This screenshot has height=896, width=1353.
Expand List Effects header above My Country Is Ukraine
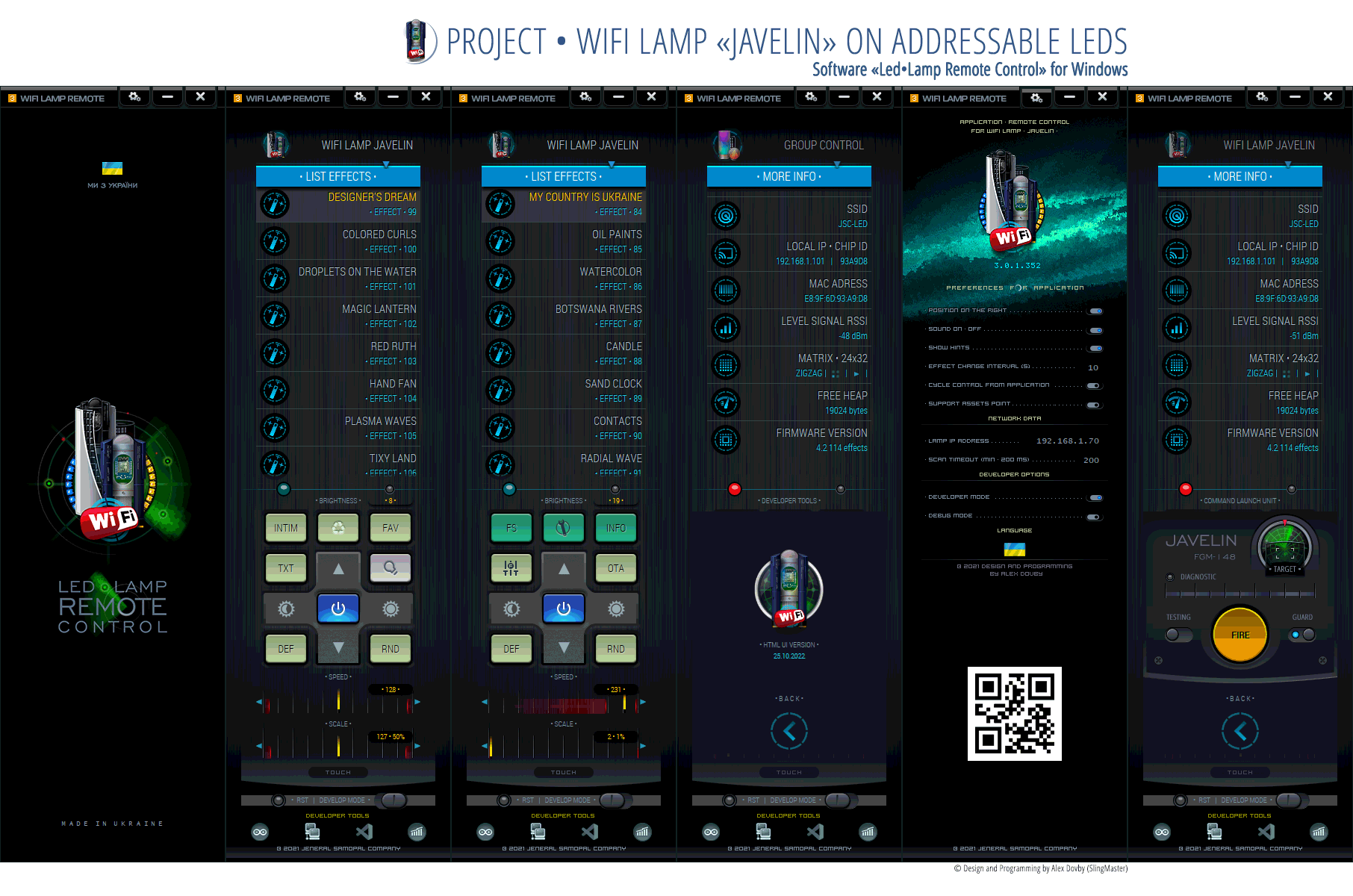[x=564, y=176]
